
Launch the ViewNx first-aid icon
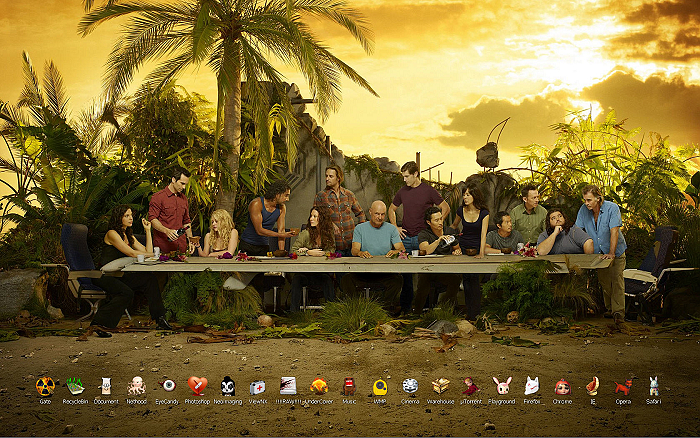tap(258, 386)
